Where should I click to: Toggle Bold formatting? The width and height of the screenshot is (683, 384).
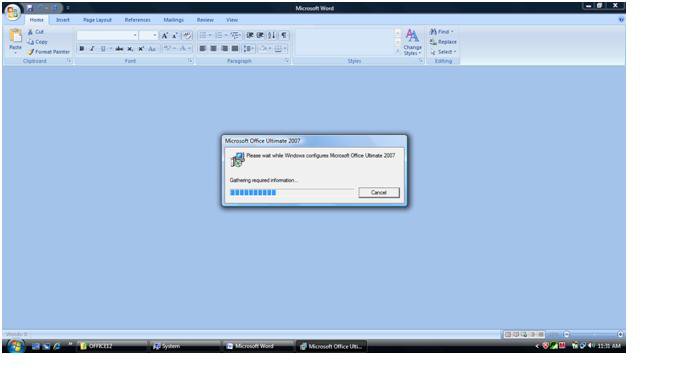coord(81,49)
